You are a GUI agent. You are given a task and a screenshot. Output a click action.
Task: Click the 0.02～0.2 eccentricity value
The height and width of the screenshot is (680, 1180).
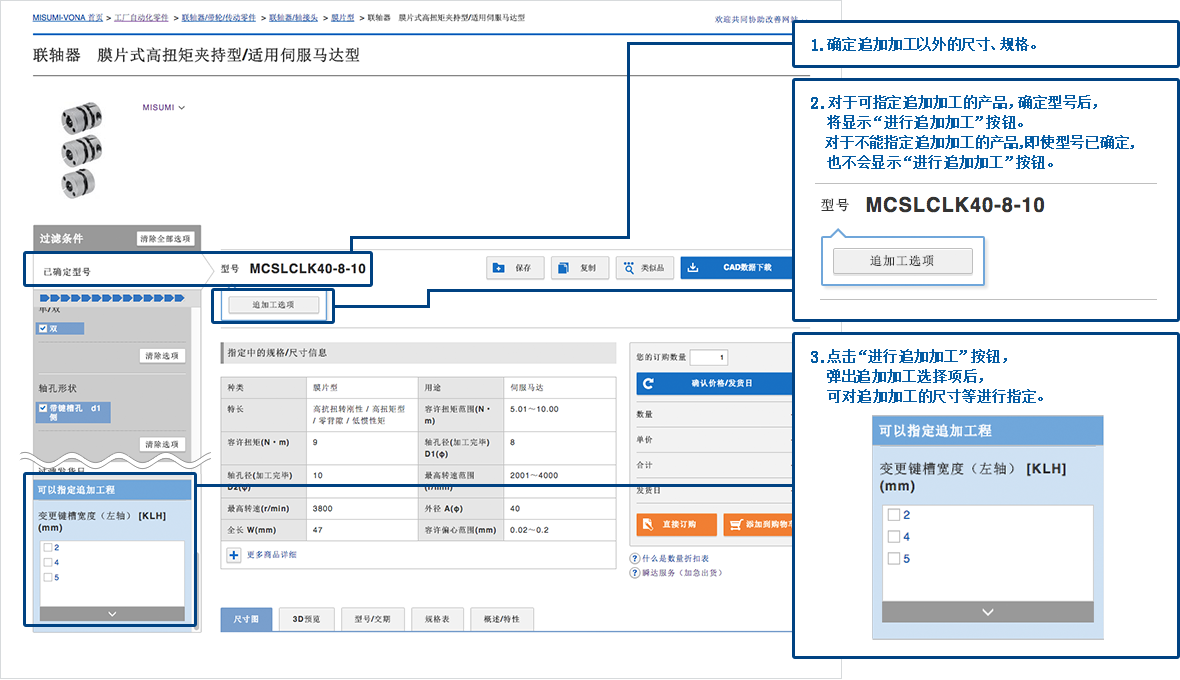coord(529,530)
